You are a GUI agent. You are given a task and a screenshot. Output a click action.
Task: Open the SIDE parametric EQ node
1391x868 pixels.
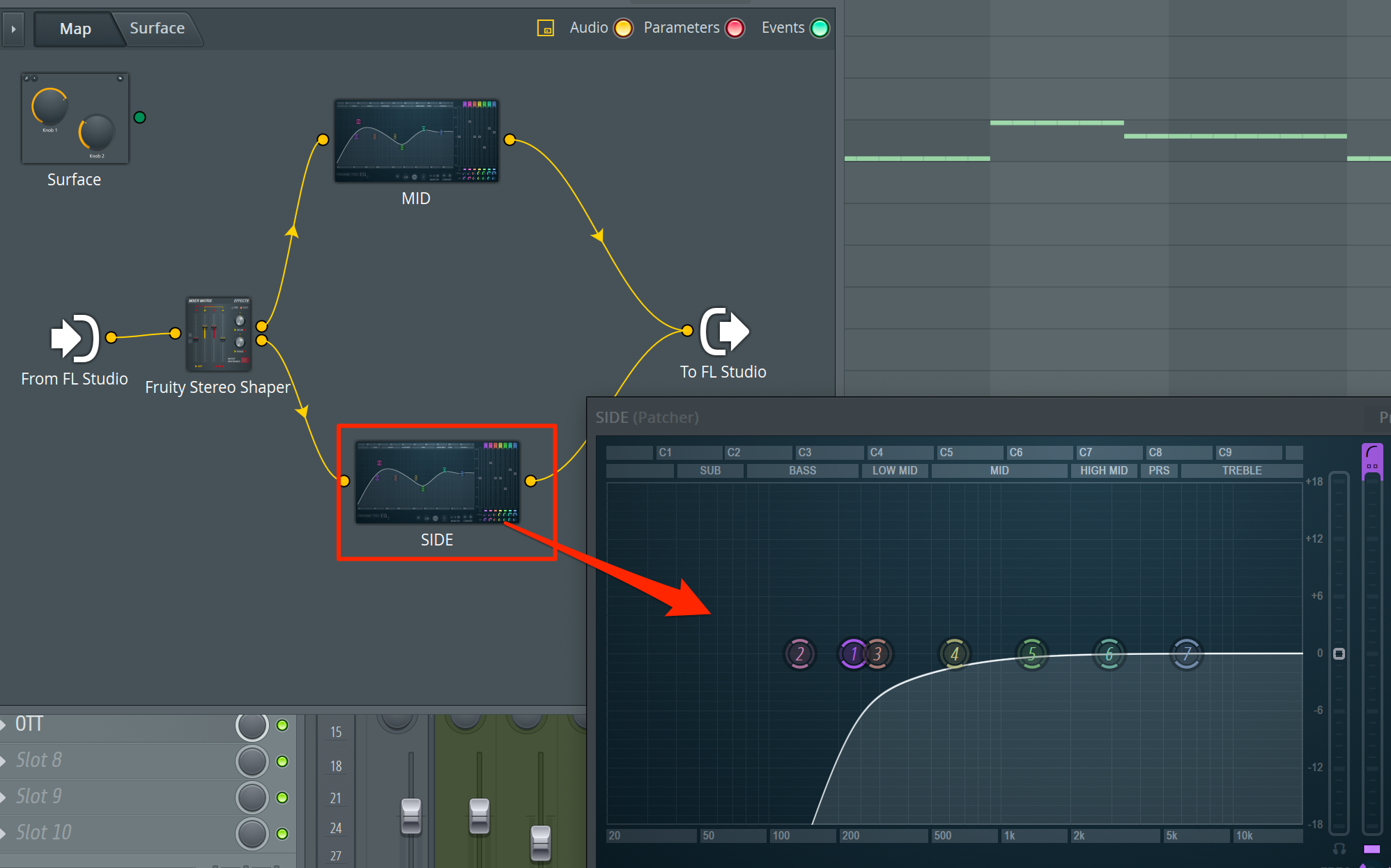(437, 481)
